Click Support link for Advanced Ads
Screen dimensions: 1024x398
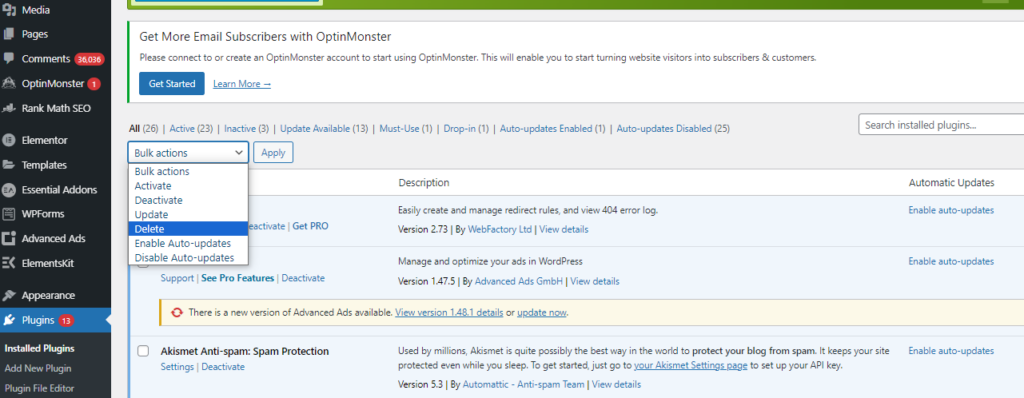click(x=177, y=278)
